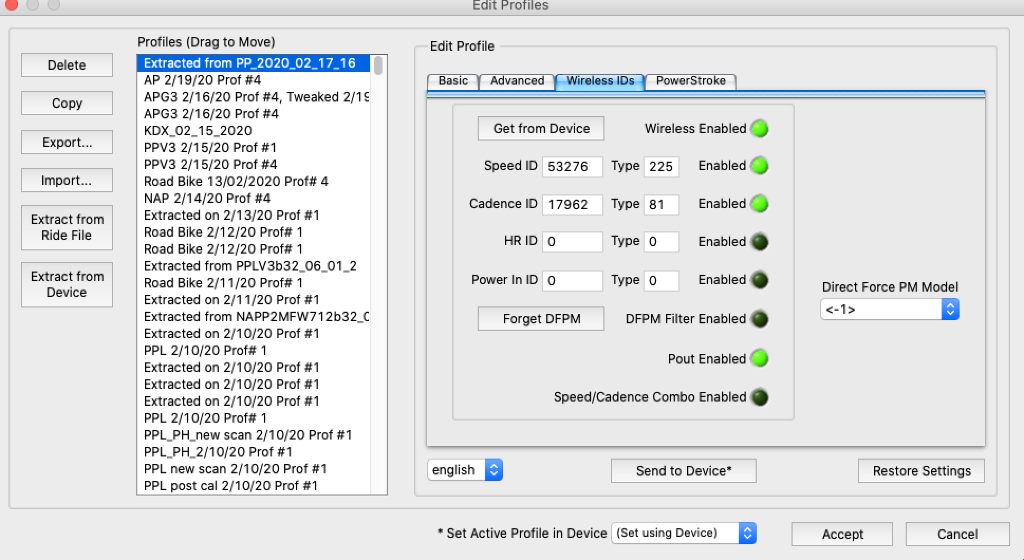Click the Speed ID input field

tap(572, 166)
